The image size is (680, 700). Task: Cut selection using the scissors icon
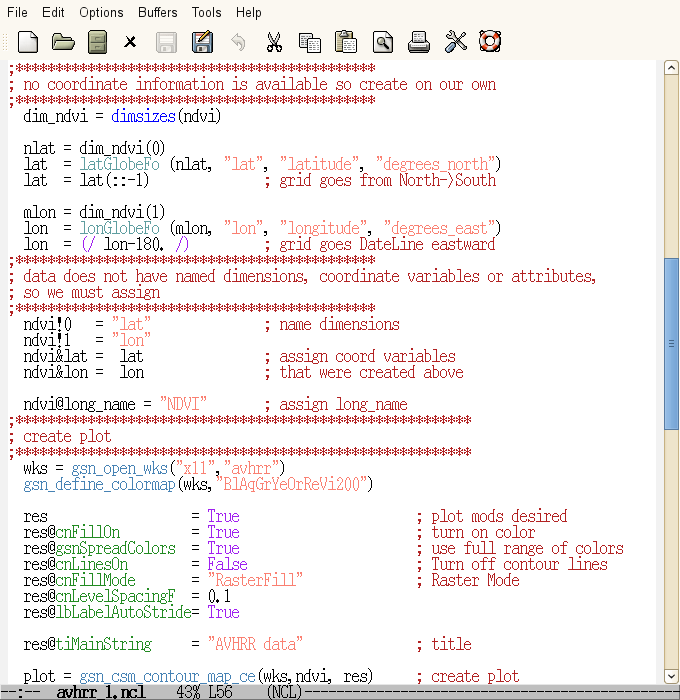[x=273, y=42]
